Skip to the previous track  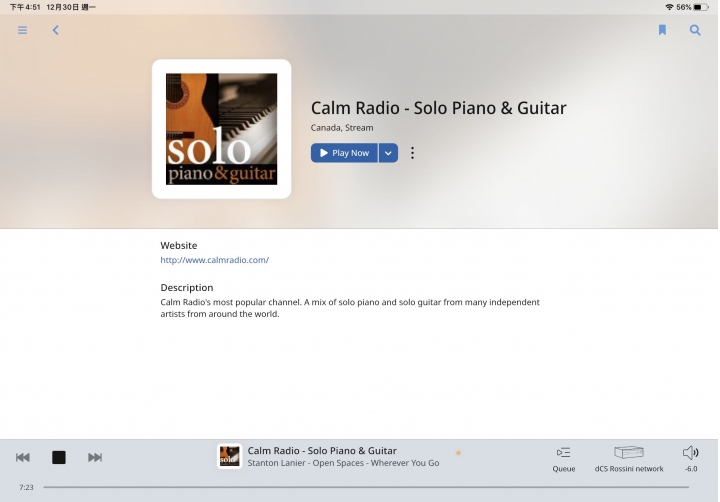pyautogui.click(x=22, y=457)
